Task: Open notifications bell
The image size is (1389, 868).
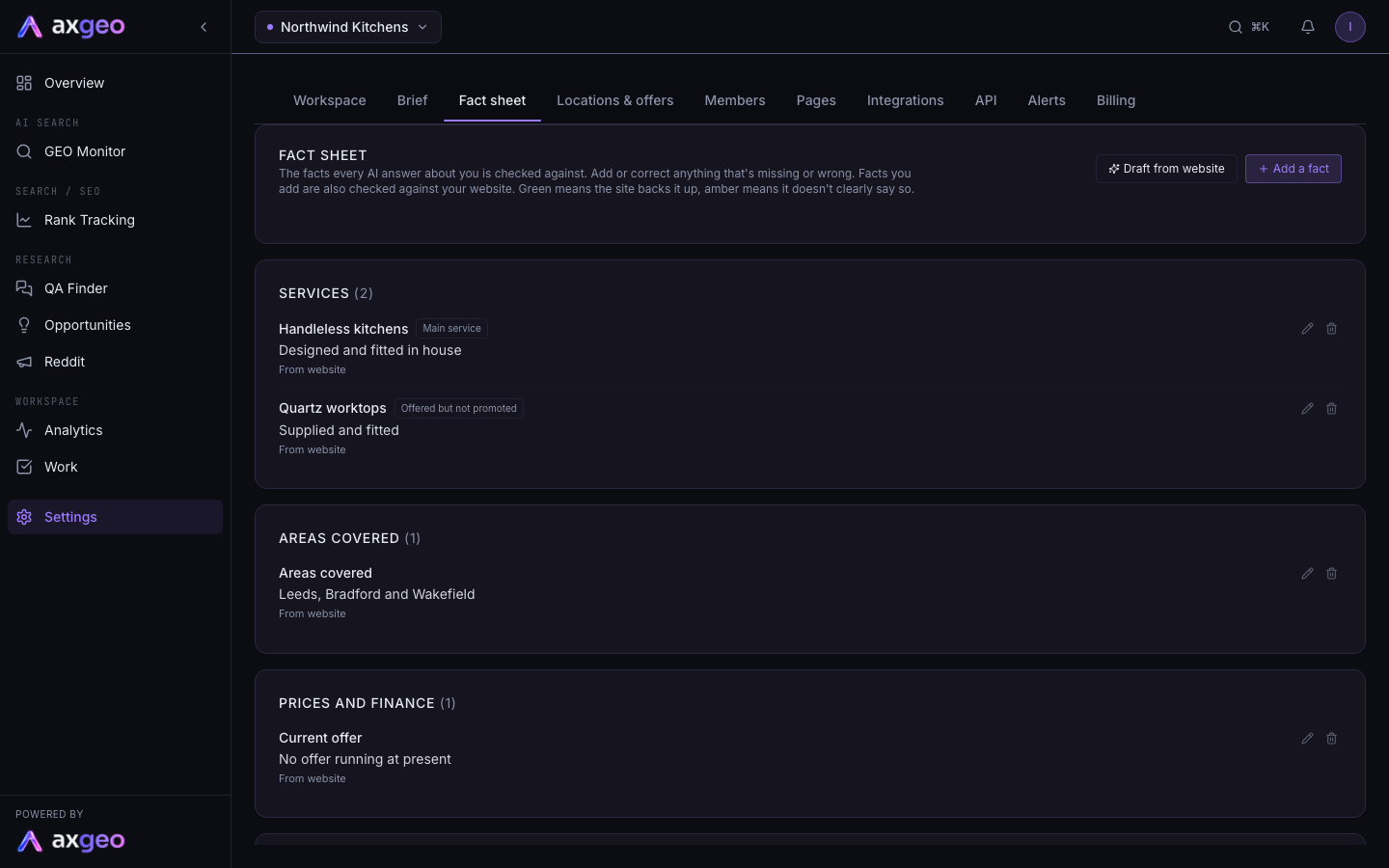Action: [1308, 27]
